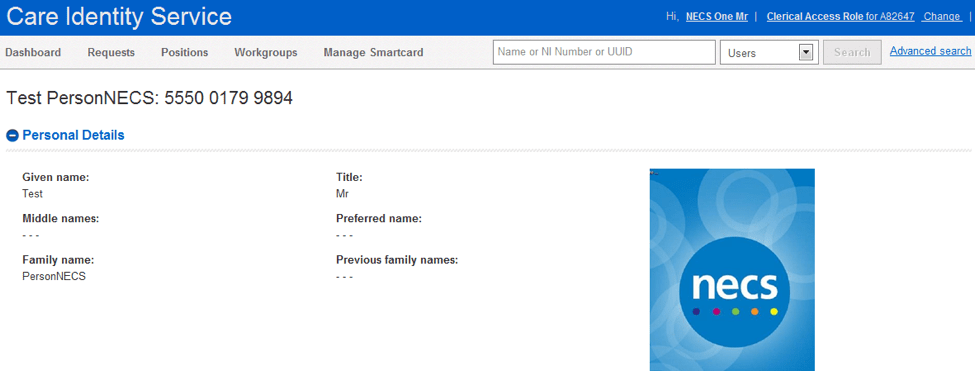Collapse the Personal Details section icon

[x=12, y=135]
